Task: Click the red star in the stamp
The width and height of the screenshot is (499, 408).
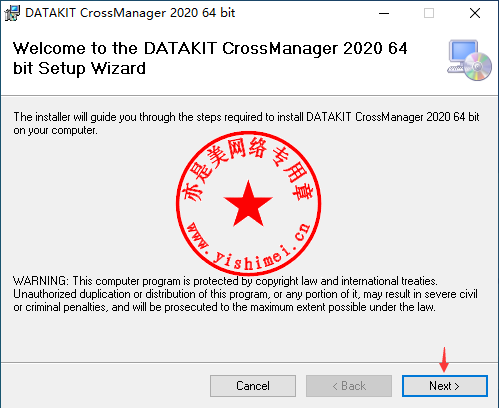Action: point(248,203)
